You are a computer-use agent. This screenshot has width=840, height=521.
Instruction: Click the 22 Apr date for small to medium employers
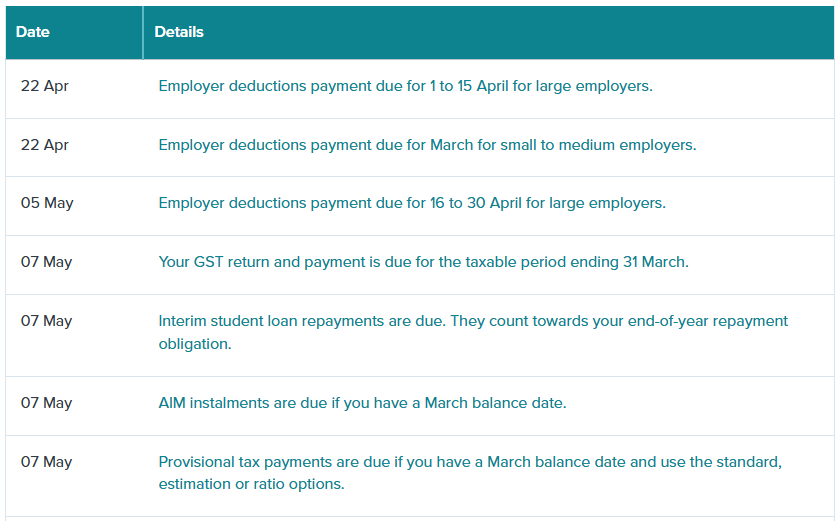click(x=44, y=145)
